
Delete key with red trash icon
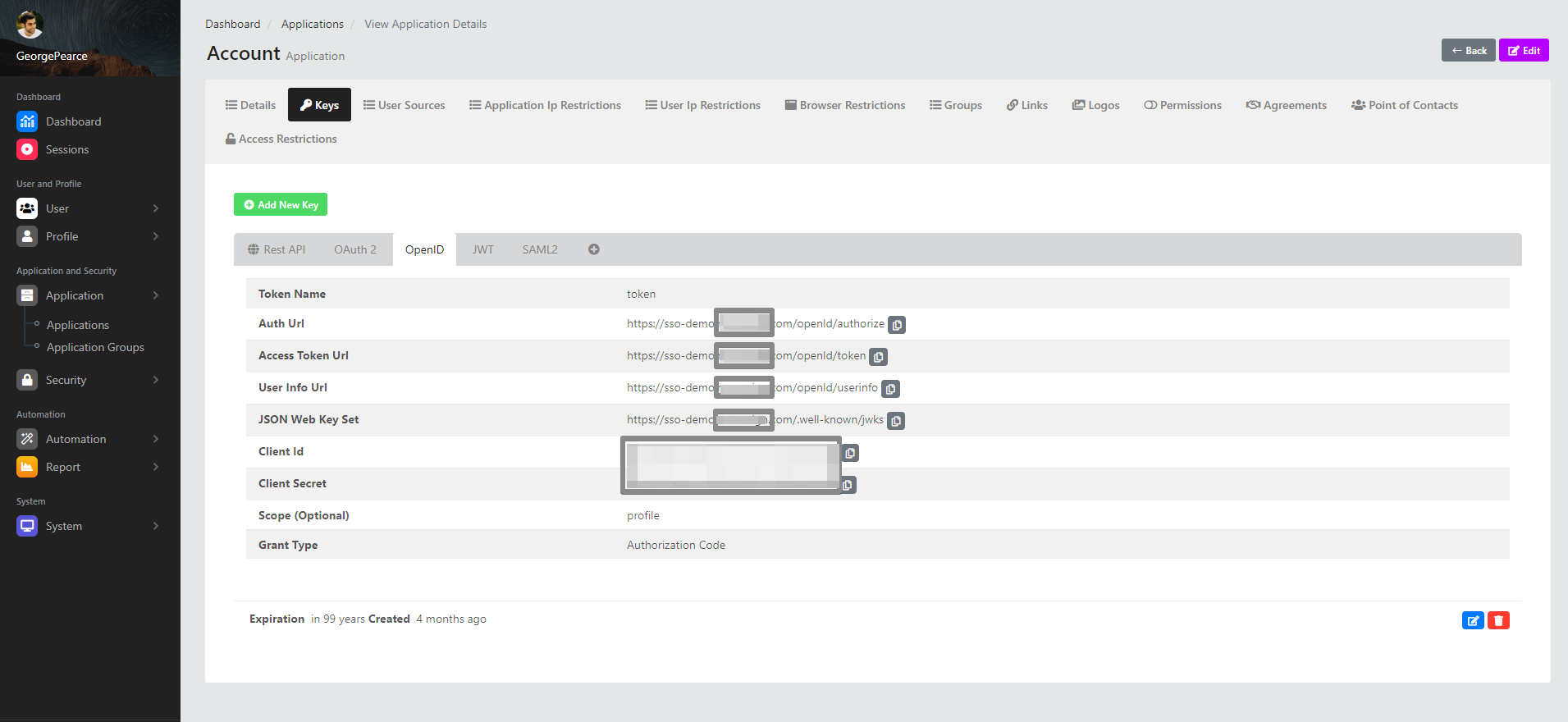coord(1498,620)
